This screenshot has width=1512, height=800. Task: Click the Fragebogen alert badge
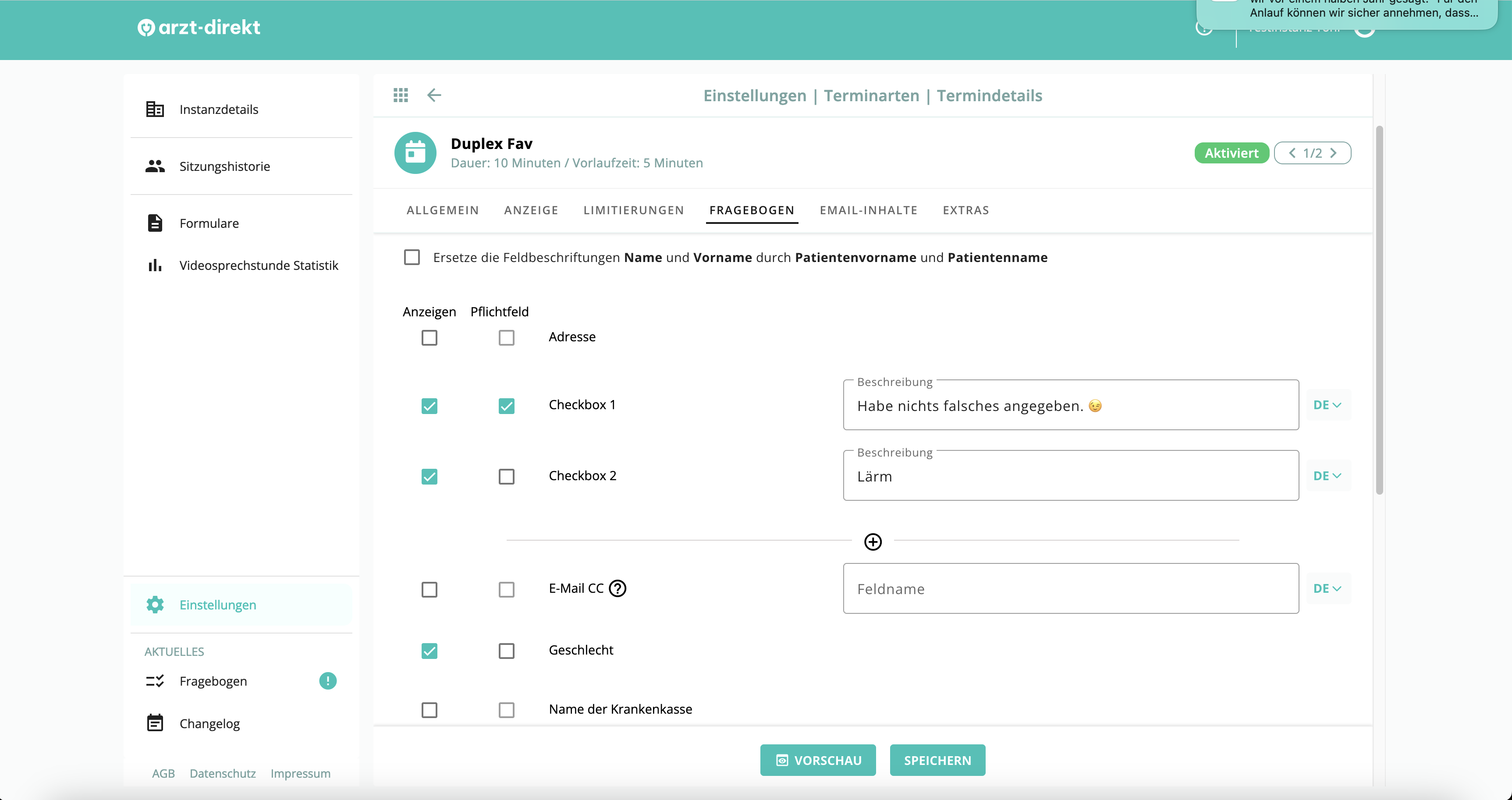pos(327,681)
